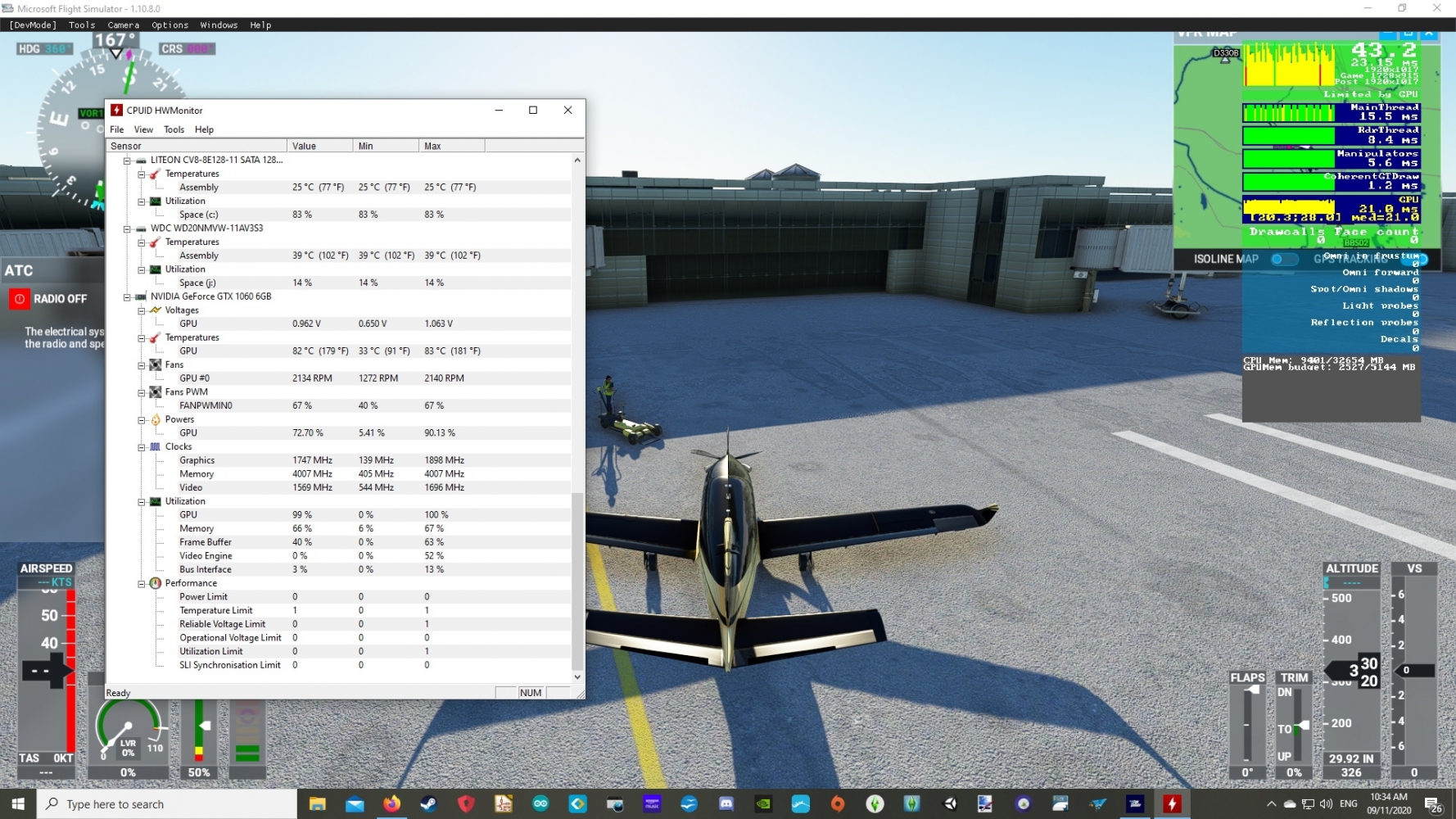The height and width of the screenshot is (819, 1456).
Task: Click the Min column header
Action: (x=386, y=146)
